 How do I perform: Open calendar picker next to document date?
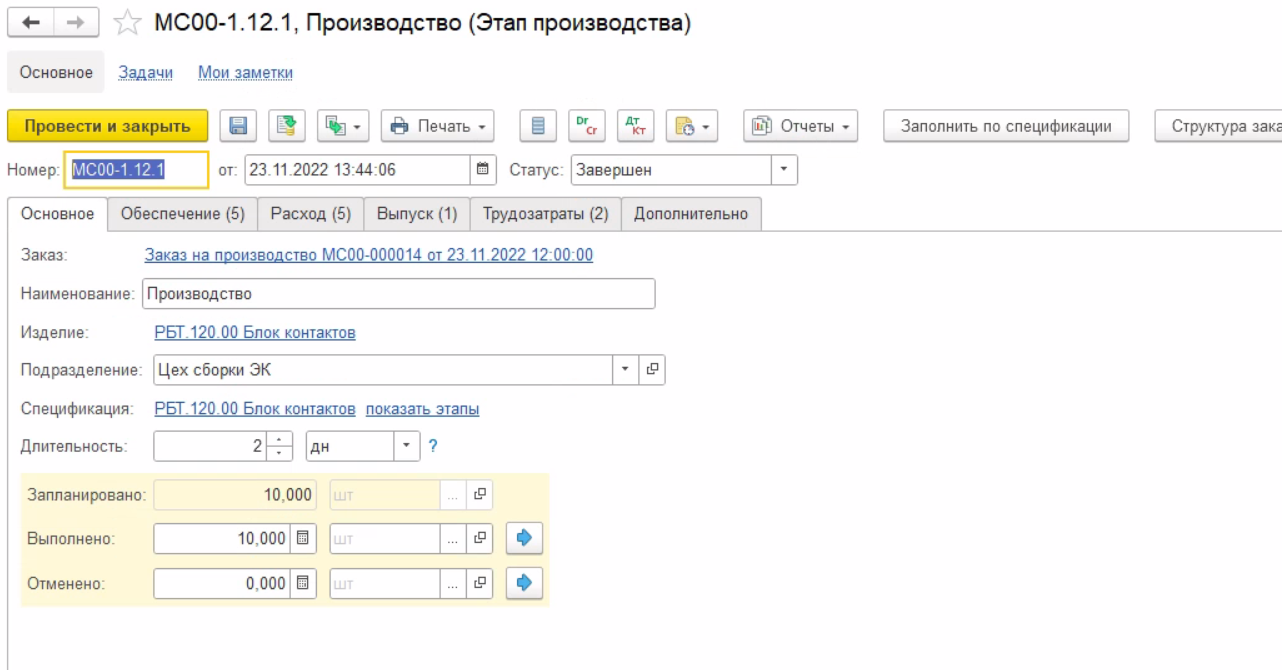483,170
